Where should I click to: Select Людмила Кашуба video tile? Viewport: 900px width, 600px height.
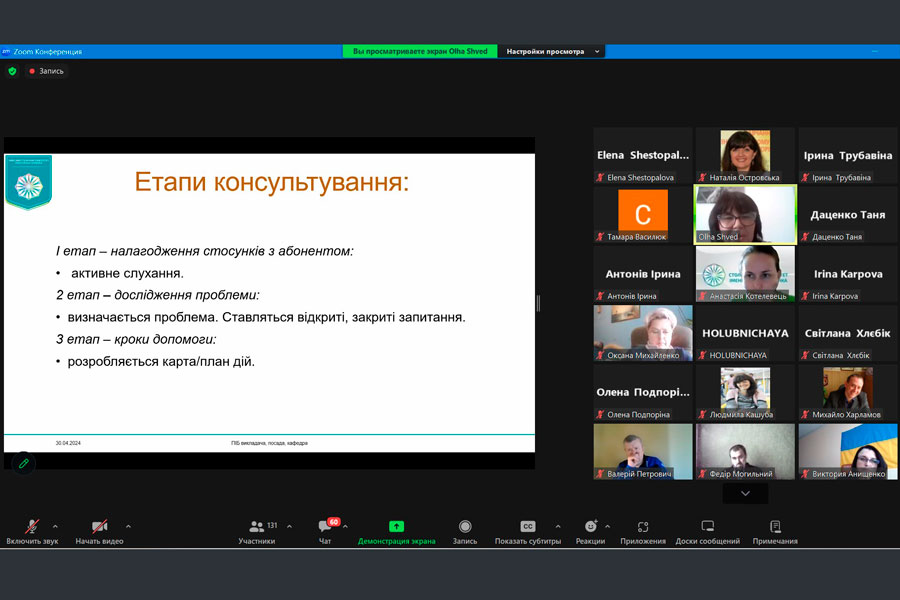coord(745,392)
